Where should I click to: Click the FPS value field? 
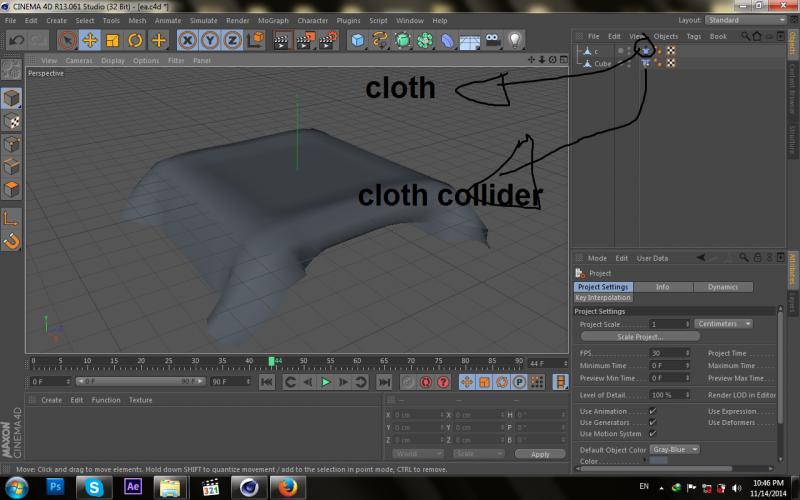669,353
